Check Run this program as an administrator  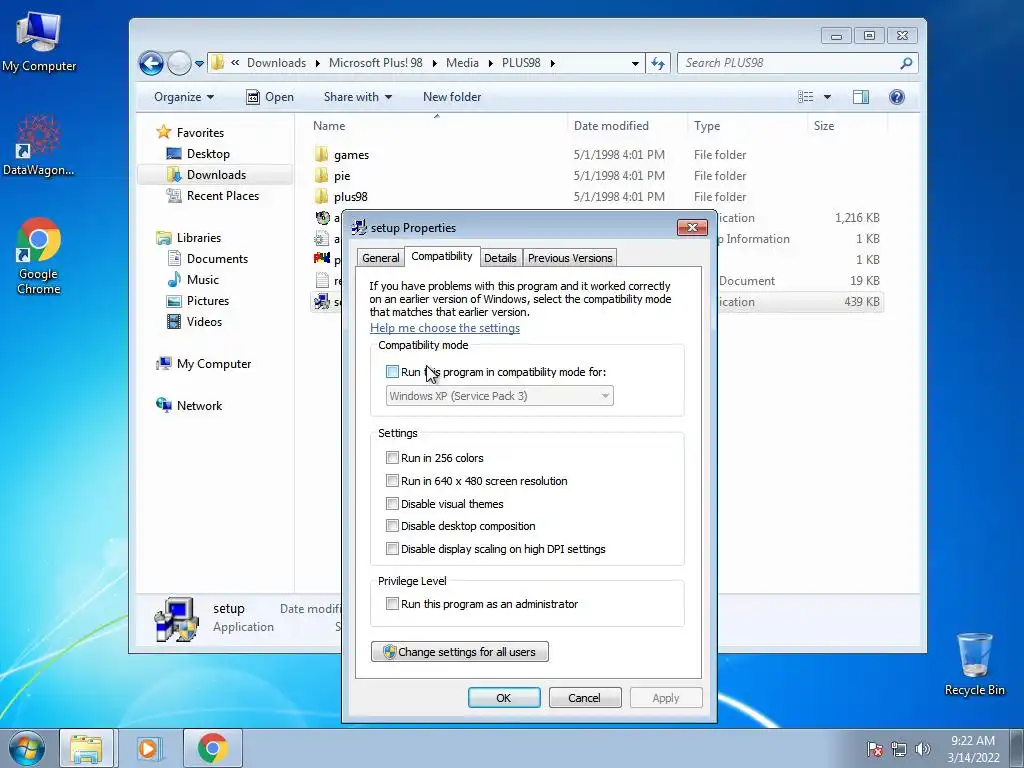[x=392, y=603]
